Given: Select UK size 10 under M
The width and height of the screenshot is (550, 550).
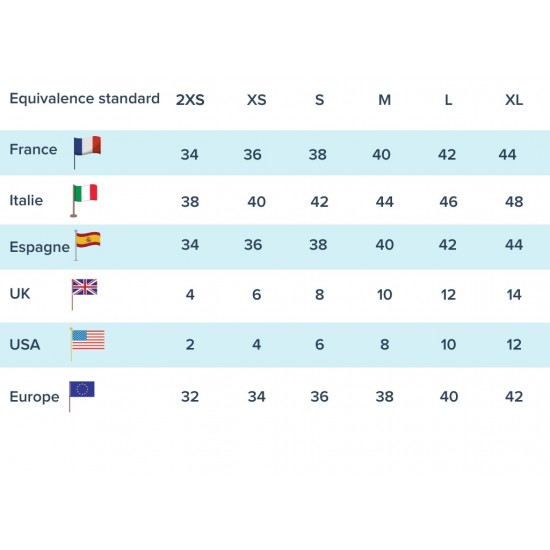Looking at the screenshot, I should (384, 295).
